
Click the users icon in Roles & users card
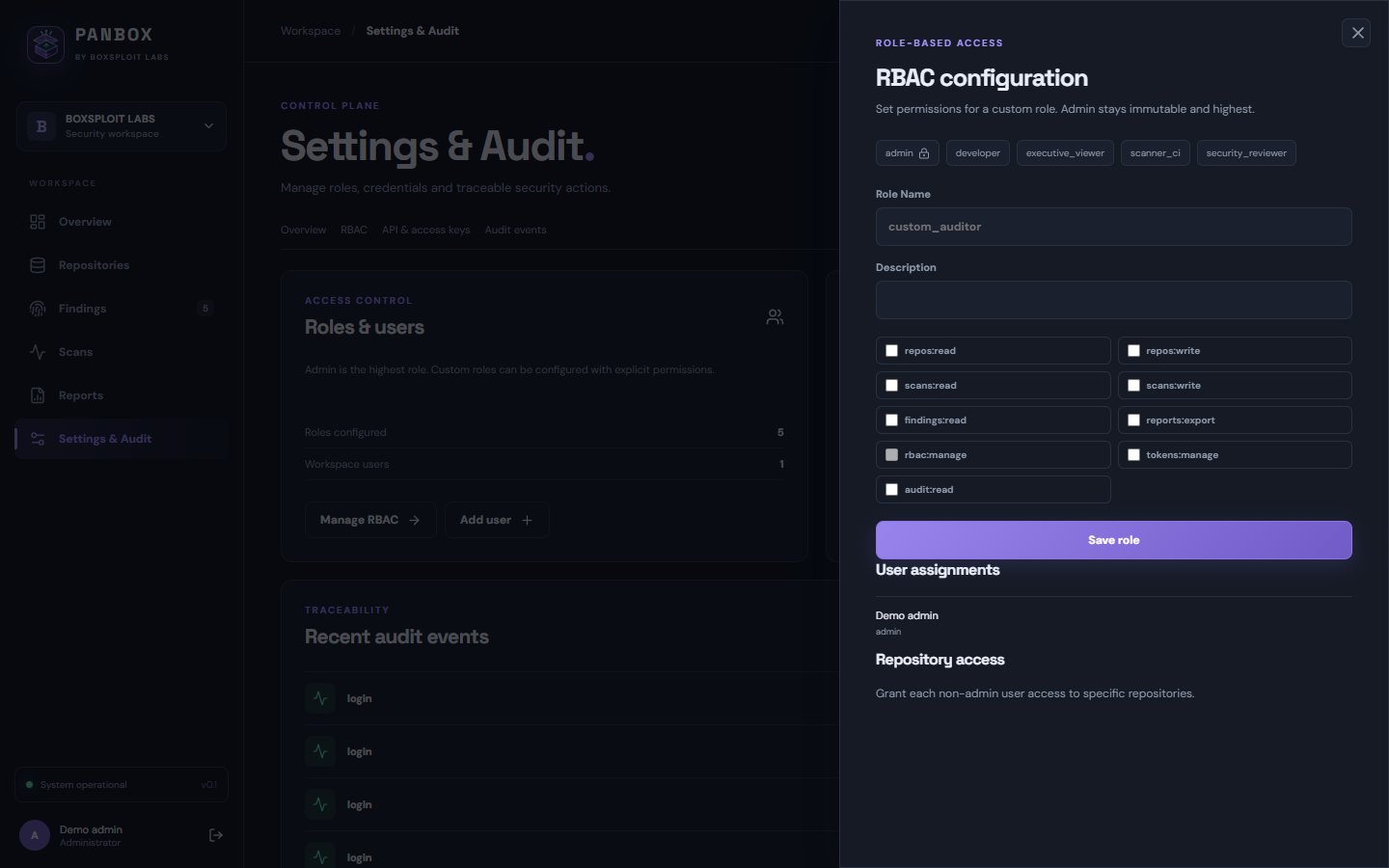tap(775, 317)
